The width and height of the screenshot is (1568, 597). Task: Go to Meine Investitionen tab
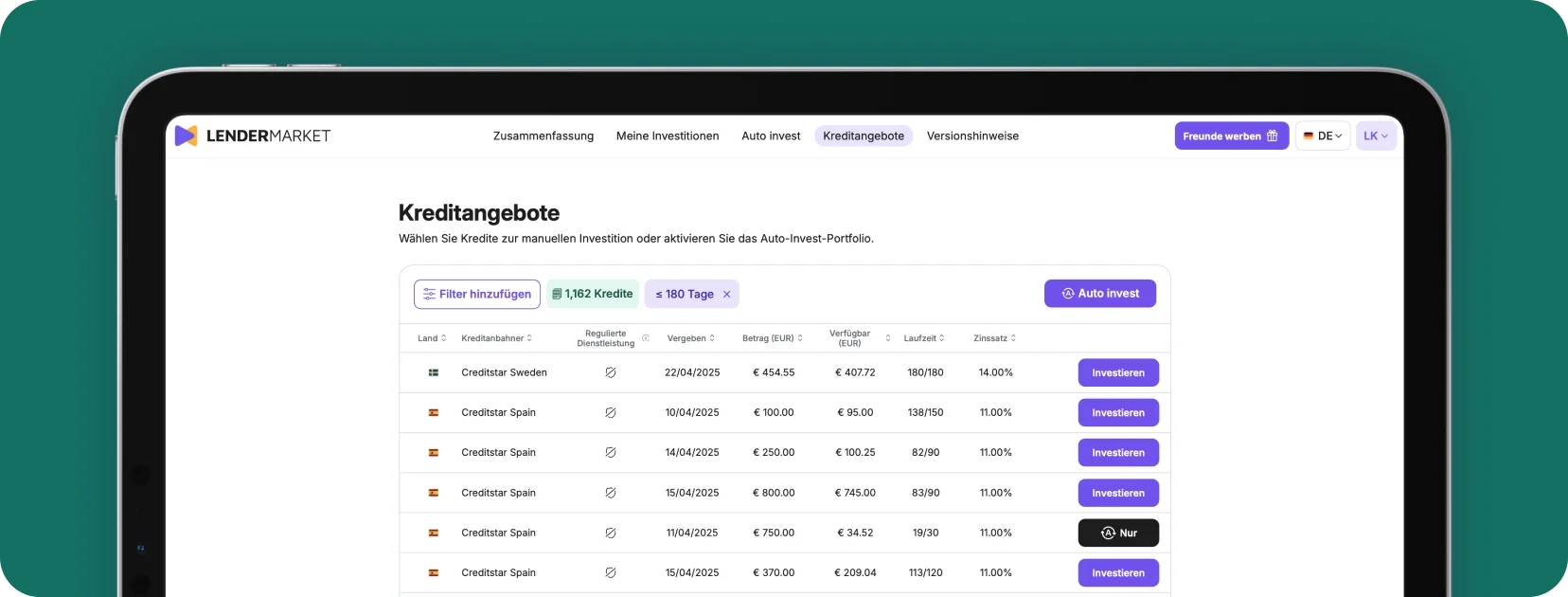point(668,136)
